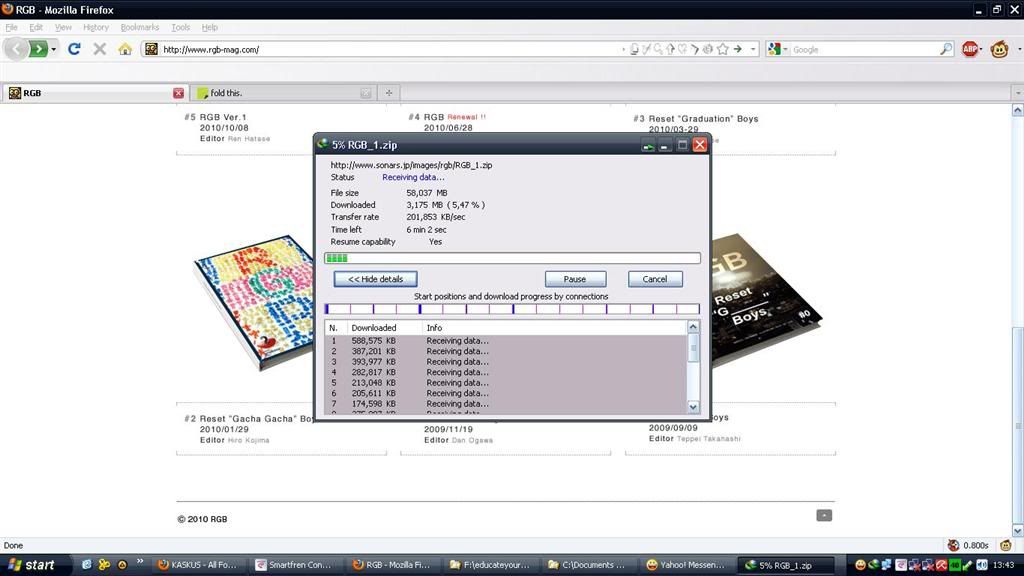Open the back/forward history dropdown arrow
Viewport: 1024px width, 576px height.
click(54, 49)
